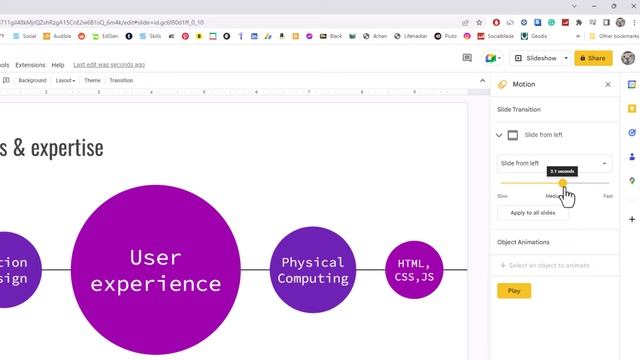This screenshot has height=360, width=640.
Task: Open the comment history icon
Action: (x=467, y=58)
